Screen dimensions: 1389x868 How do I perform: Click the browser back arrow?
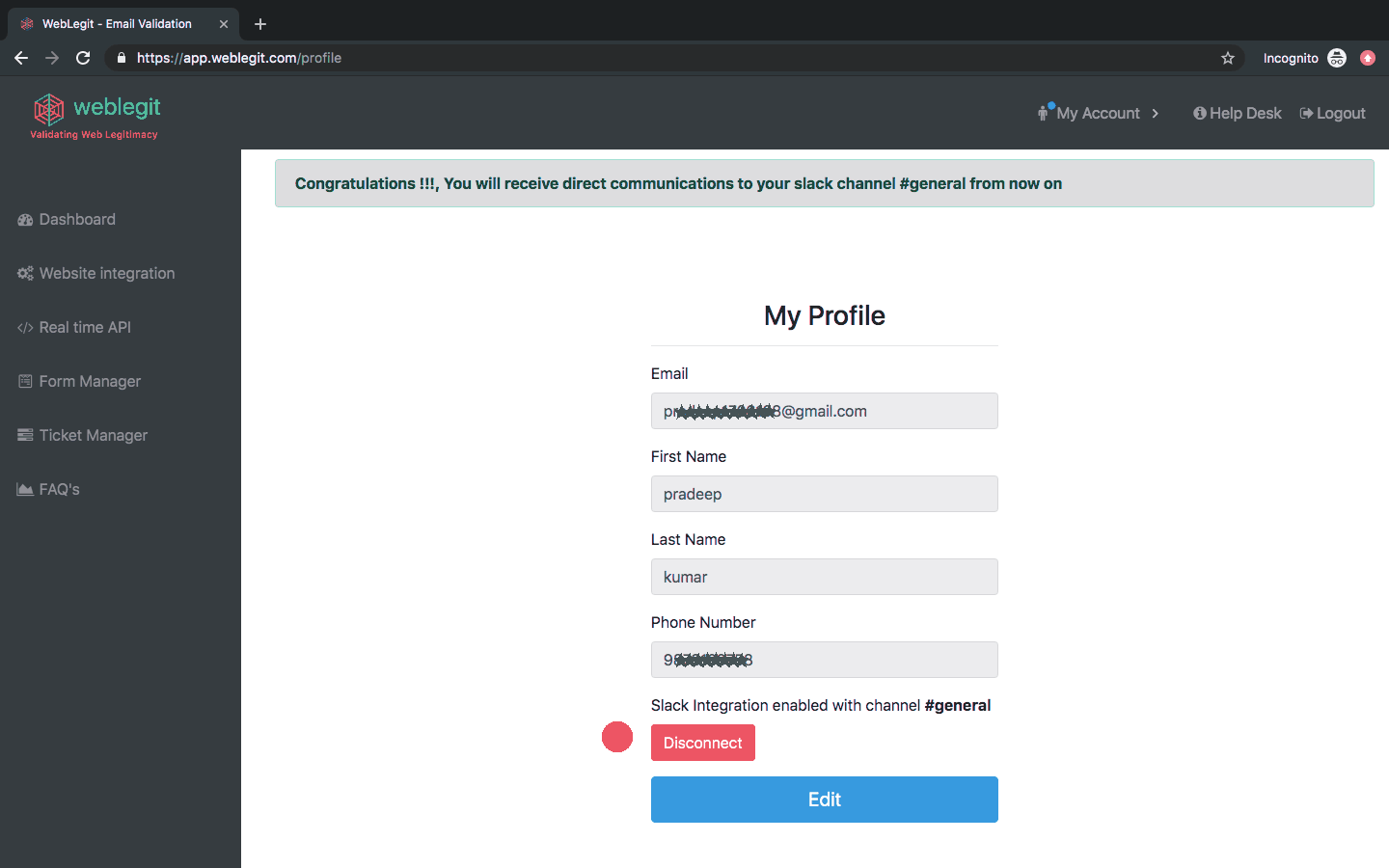pos(21,58)
